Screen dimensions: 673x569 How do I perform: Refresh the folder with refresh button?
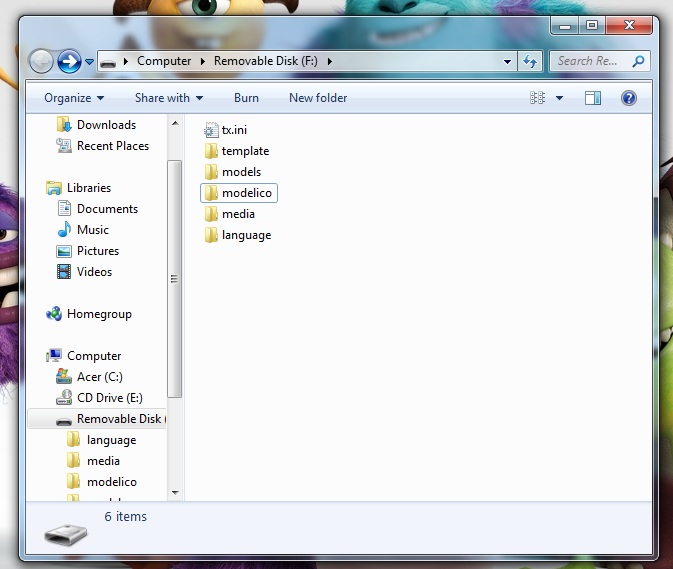[x=530, y=61]
